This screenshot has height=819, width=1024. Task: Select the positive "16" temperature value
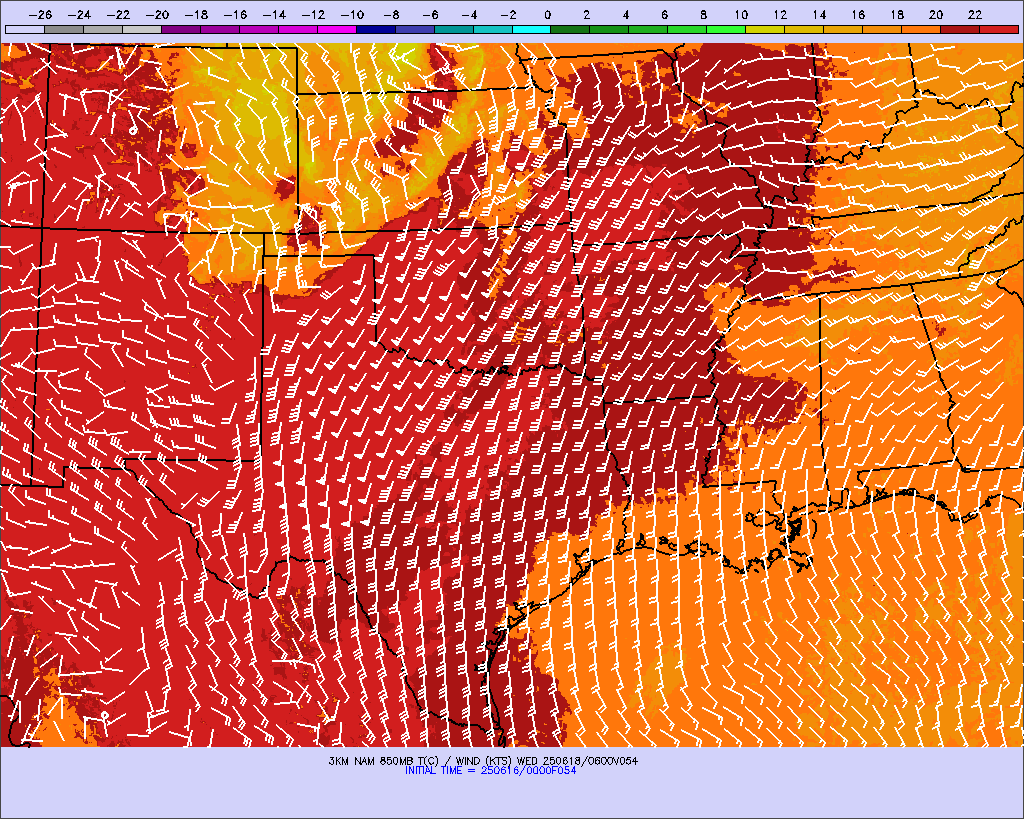click(x=858, y=14)
